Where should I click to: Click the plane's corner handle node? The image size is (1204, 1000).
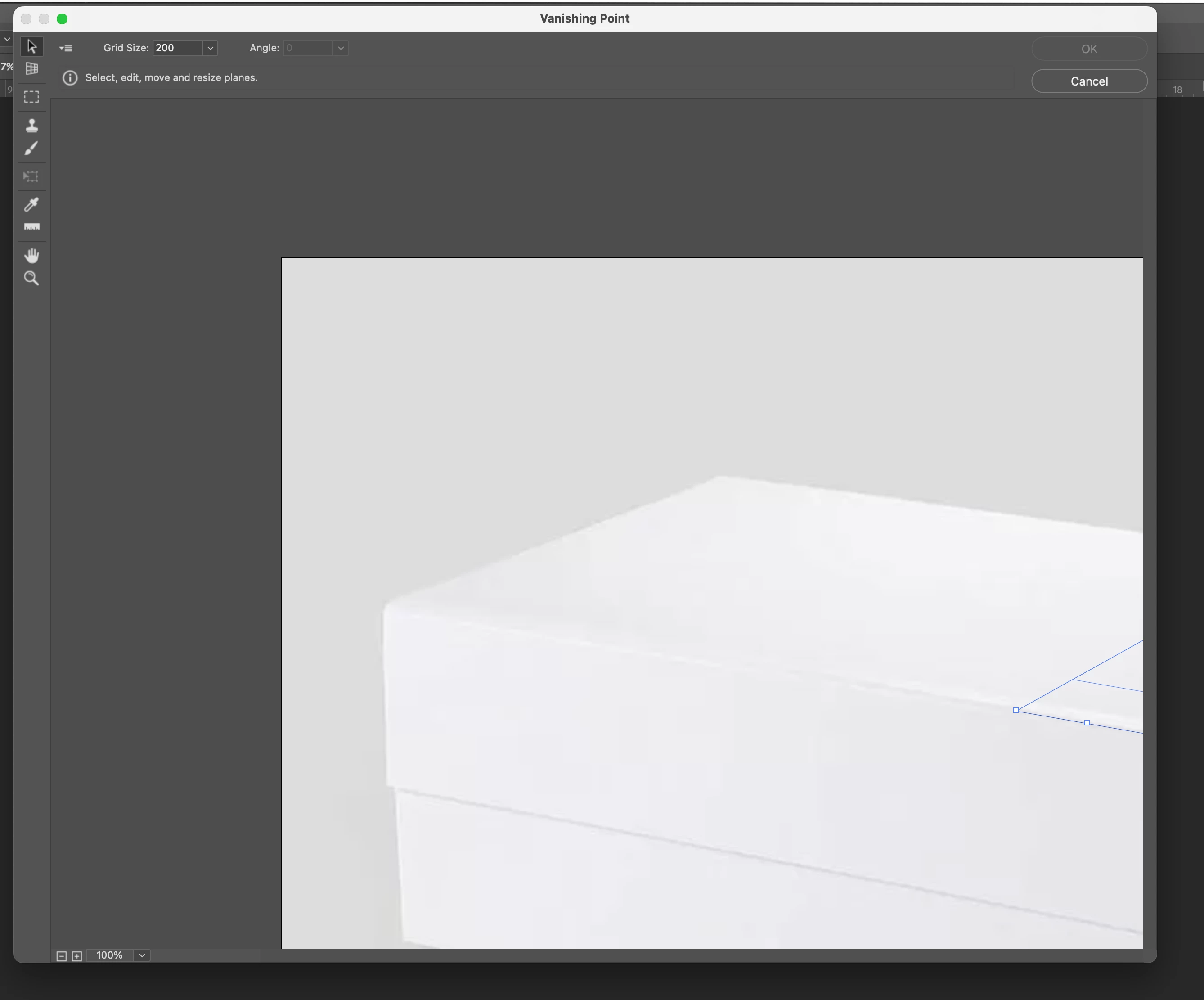point(1016,711)
